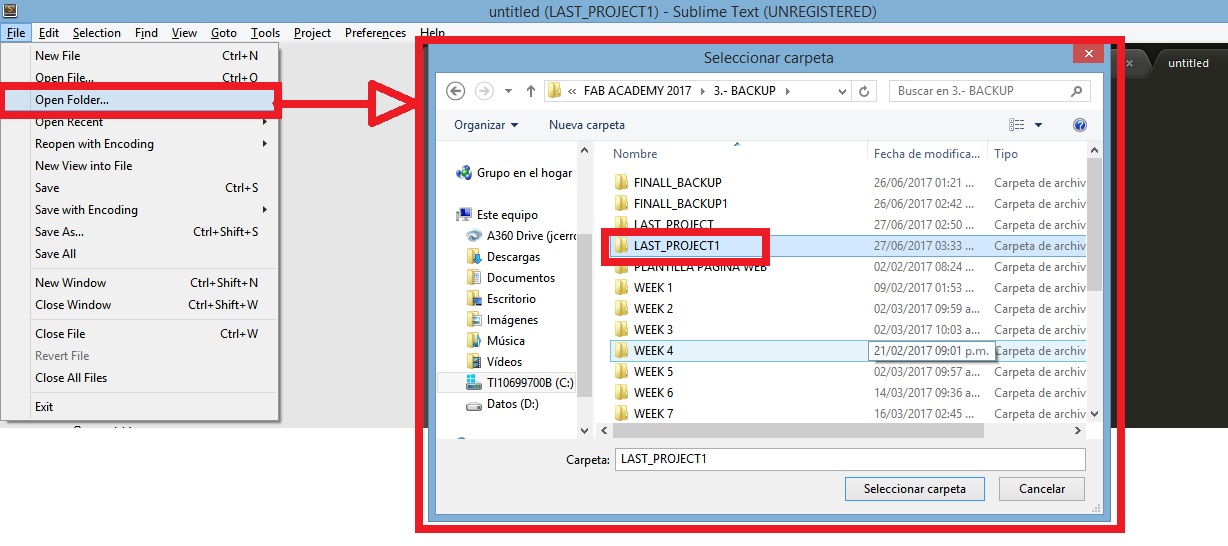
Task: Open the Preferences menu
Action: 376,33
